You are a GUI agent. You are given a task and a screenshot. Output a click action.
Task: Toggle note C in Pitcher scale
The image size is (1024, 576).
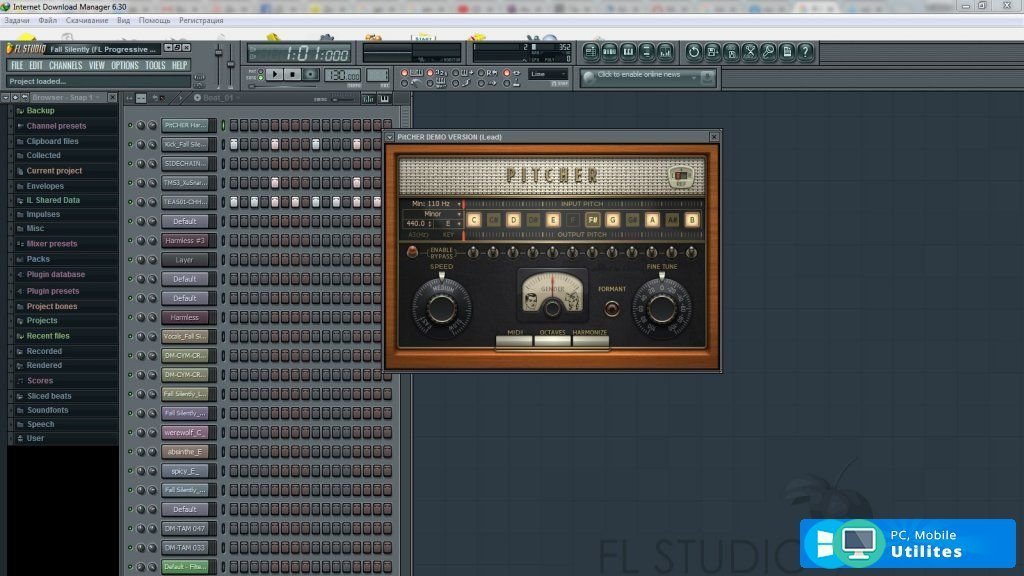[474, 220]
